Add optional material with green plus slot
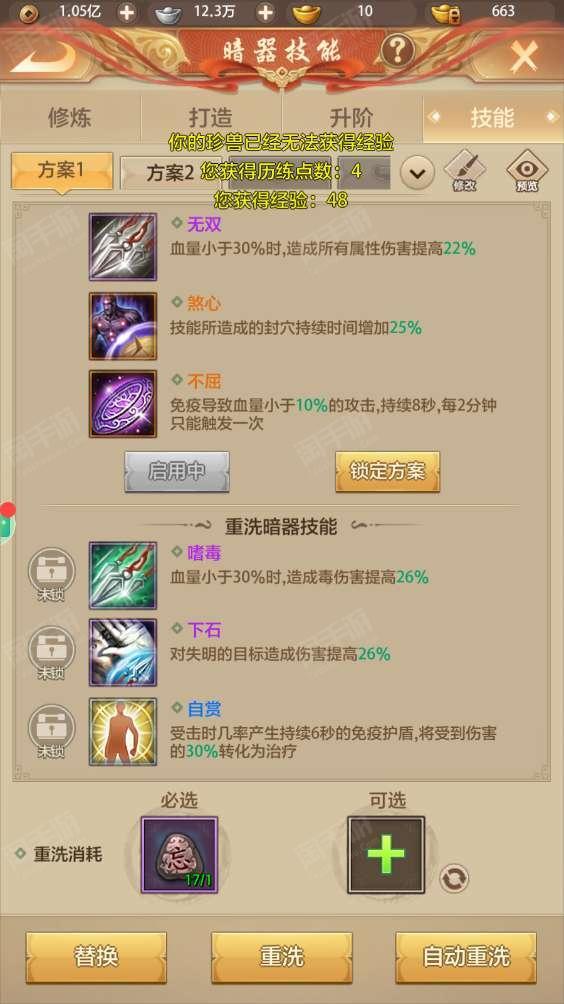This screenshot has height=1004, width=564. tap(386, 854)
